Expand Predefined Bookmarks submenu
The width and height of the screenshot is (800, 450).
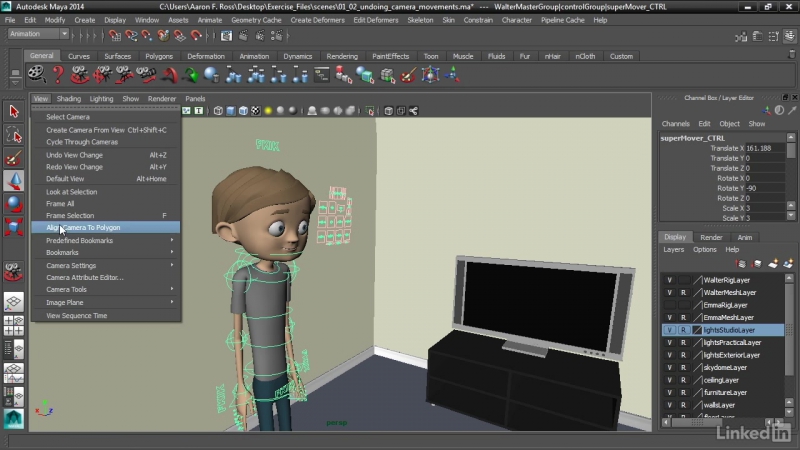coord(106,240)
